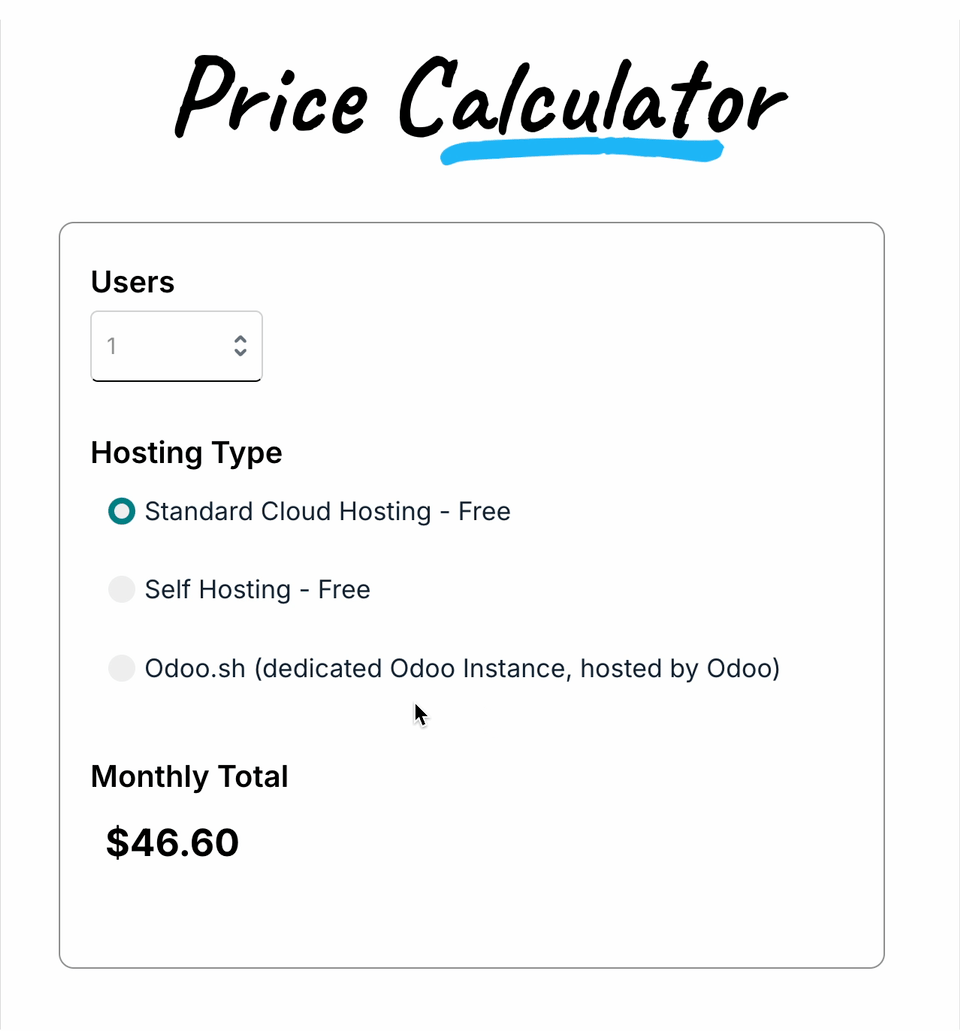Screen dimensions: 960x1031
Task: Click the Odoo.sh dedicated instance label text
Action: coord(462,668)
